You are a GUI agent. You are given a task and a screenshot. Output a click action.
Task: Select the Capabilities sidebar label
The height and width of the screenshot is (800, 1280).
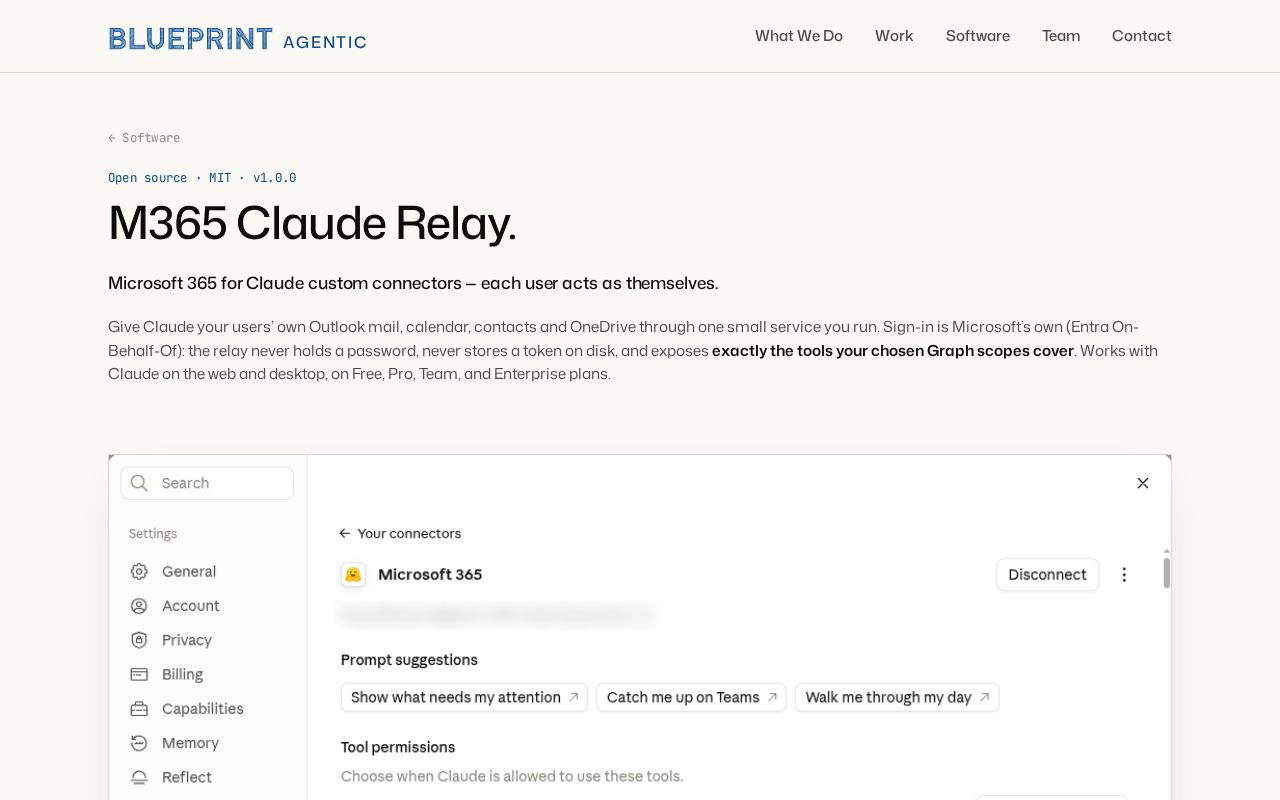tap(203, 709)
